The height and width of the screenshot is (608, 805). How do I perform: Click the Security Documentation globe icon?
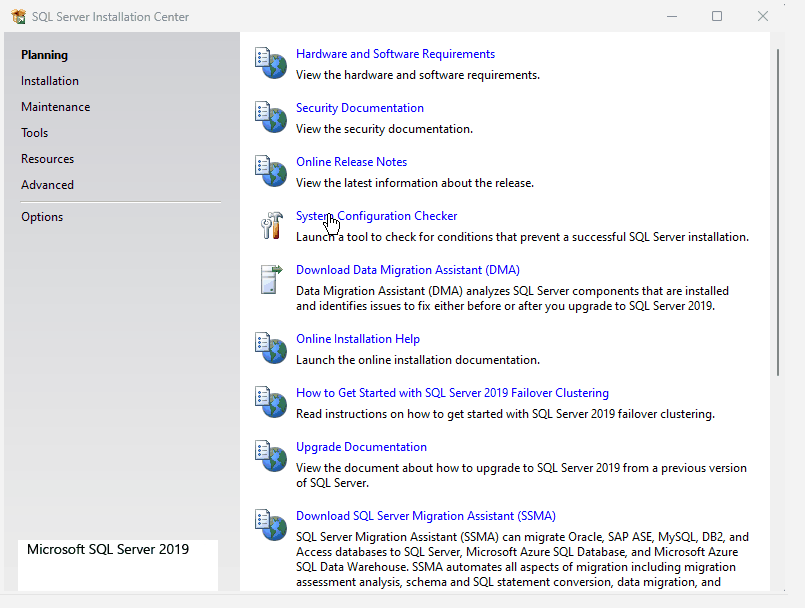[x=271, y=117]
